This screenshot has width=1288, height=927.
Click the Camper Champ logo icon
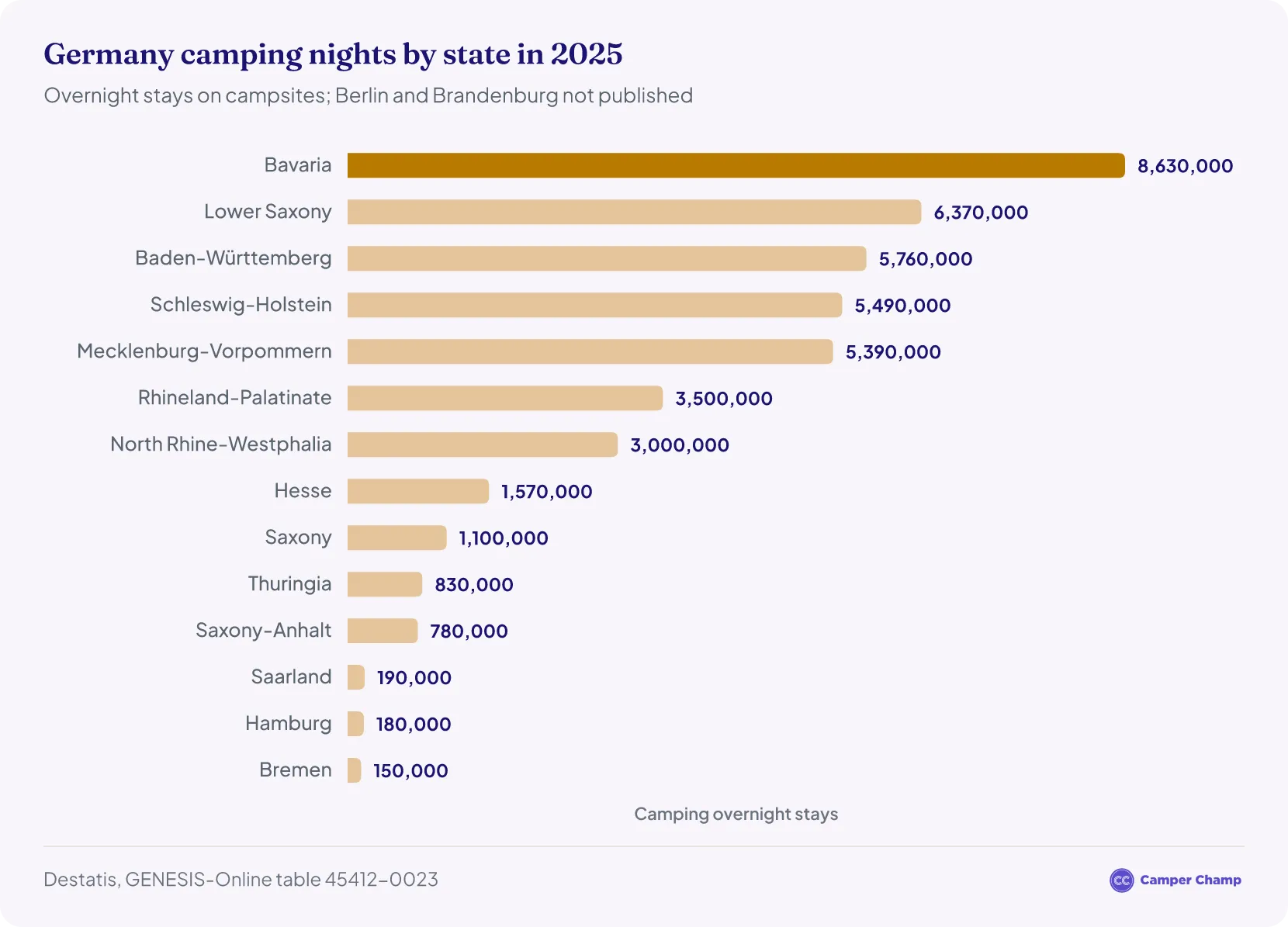click(1121, 880)
